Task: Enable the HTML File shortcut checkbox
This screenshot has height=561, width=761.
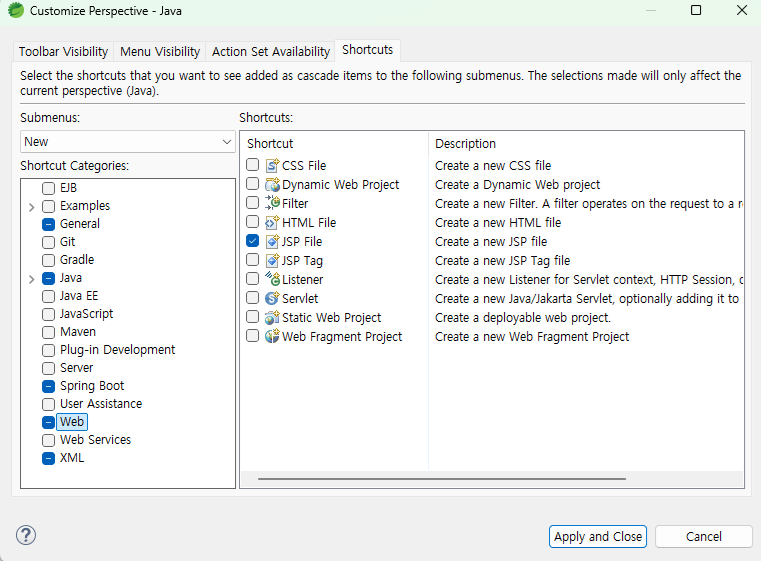Action: click(x=252, y=221)
